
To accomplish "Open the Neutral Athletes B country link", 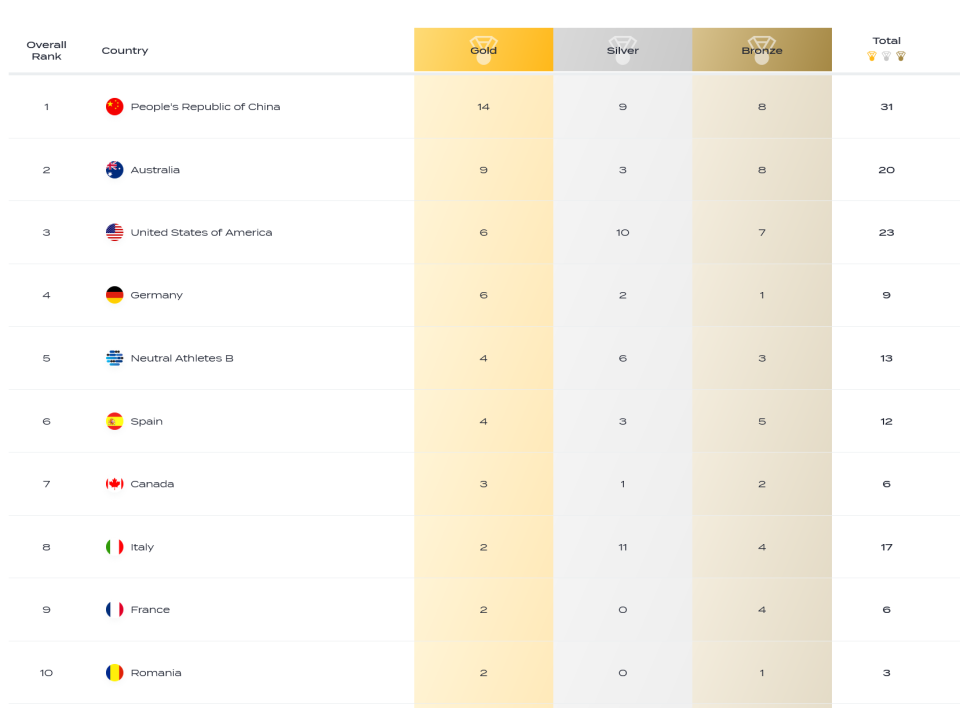I will pyautogui.click(x=182, y=358).
